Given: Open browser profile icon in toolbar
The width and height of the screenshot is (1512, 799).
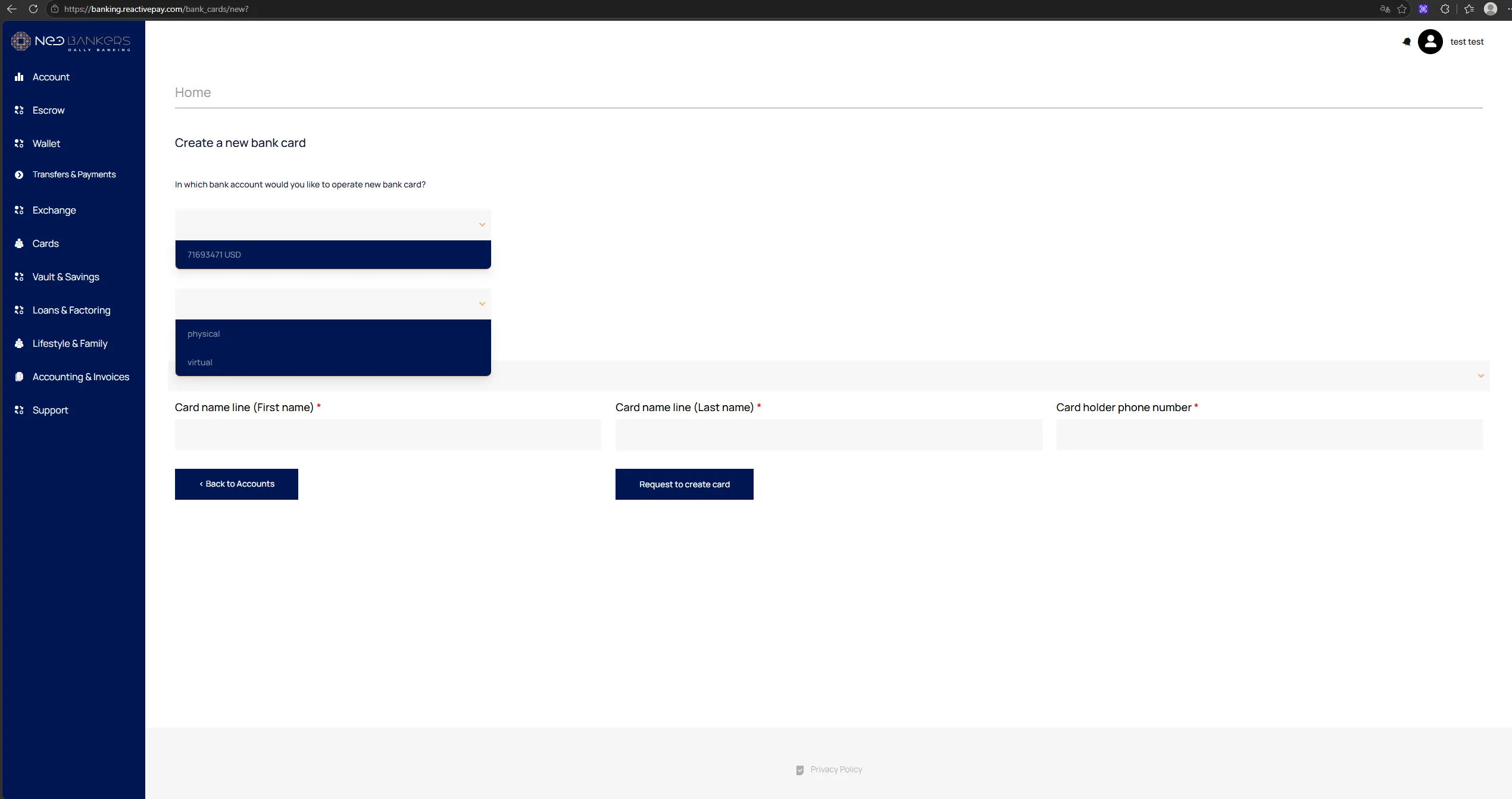Looking at the screenshot, I should (x=1490, y=9).
